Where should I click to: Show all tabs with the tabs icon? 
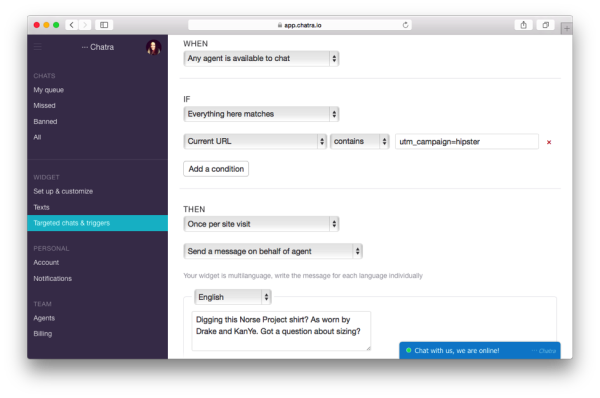[x=545, y=25]
